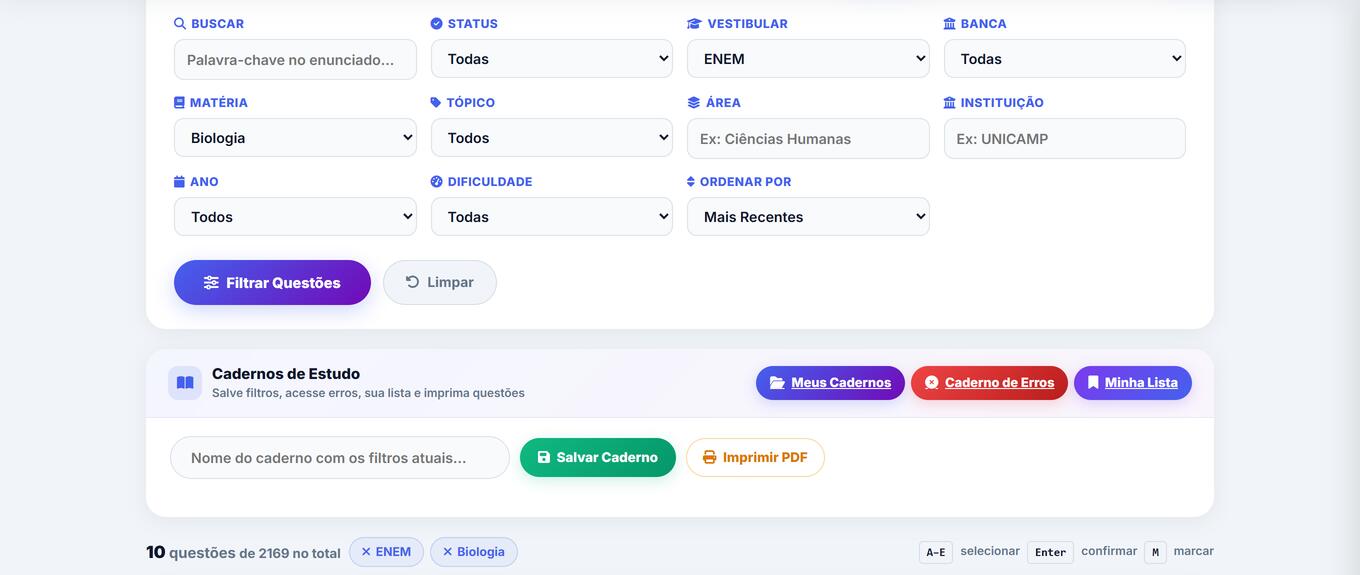1360x575 pixels.
Task: Focus the Buscar keyword input
Action: click(x=296, y=59)
